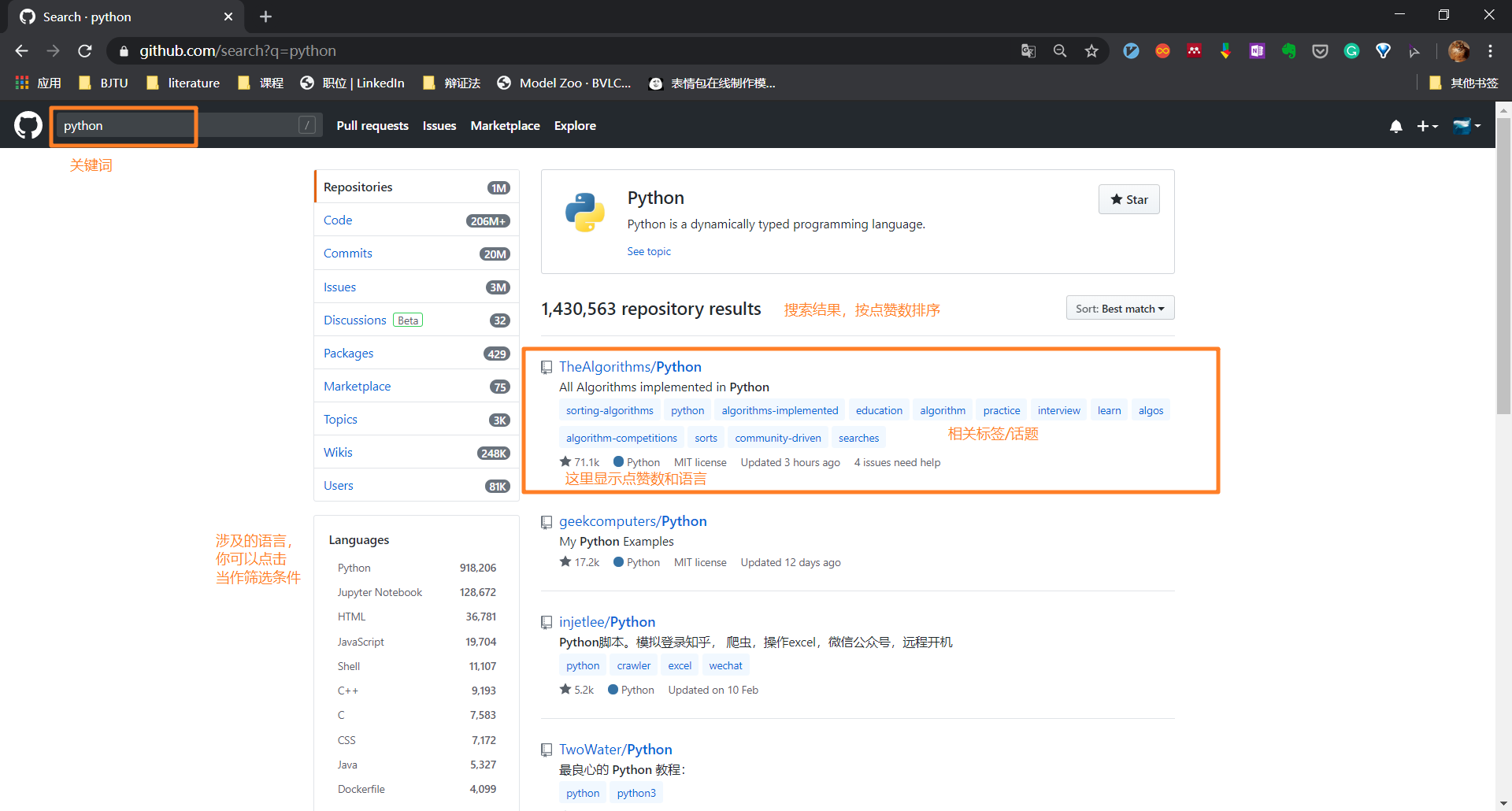Follow the See topic link

(649, 251)
